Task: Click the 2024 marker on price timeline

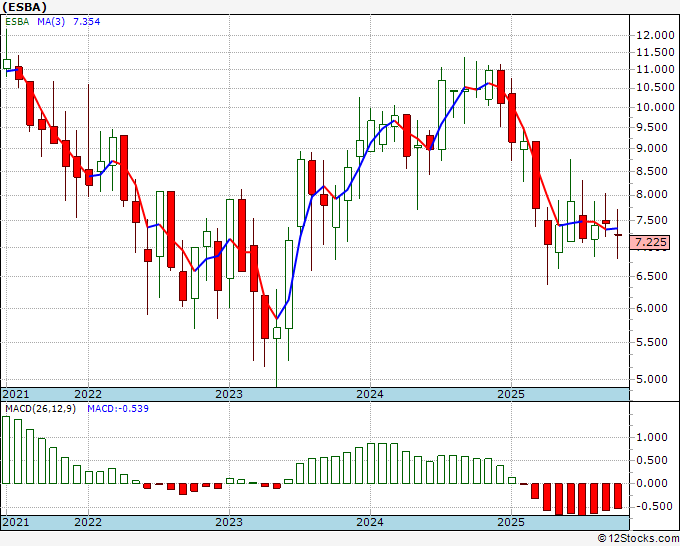Action: pyautogui.click(x=370, y=394)
